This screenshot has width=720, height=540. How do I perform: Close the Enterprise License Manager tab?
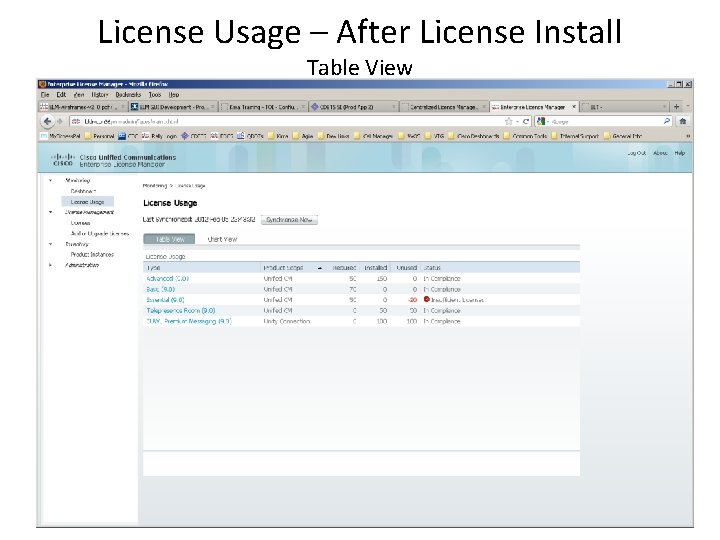pos(574,107)
